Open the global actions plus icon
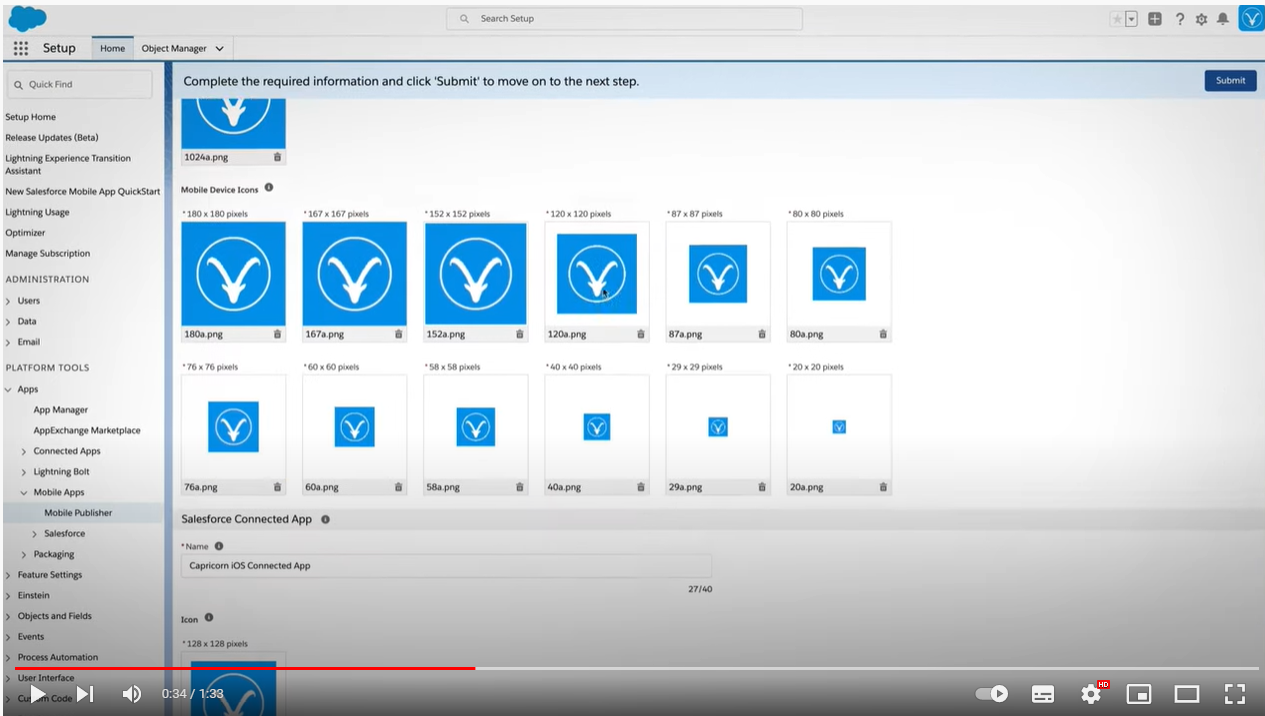 tap(1155, 19)
